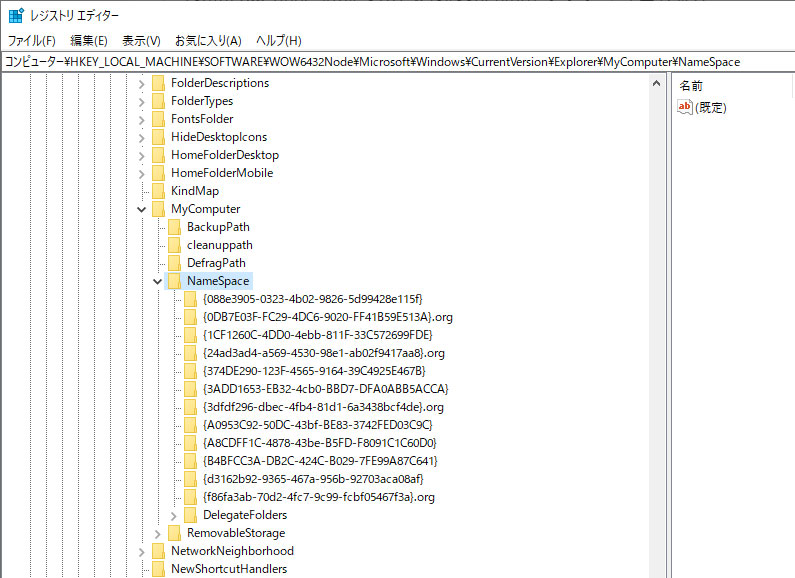Click the Registry Editor app icon
This screenshot has width=795, height=578.
pyautogui.click(x=16, y=15)
